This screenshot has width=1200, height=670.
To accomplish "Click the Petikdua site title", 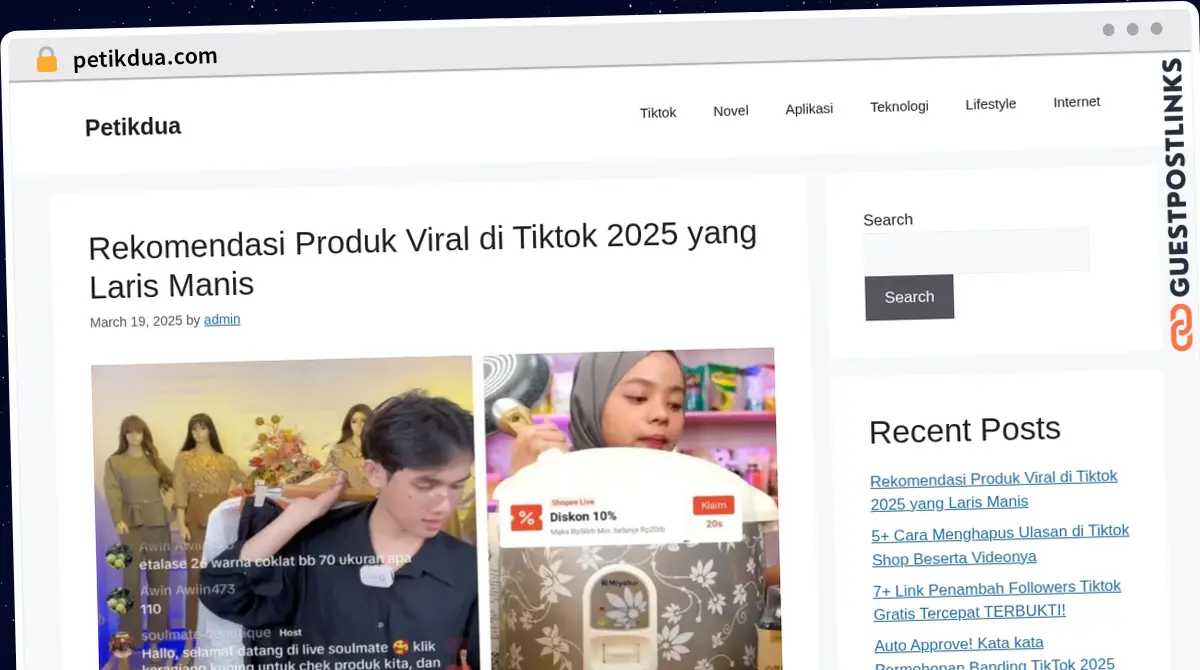I will tap(133, 127).
